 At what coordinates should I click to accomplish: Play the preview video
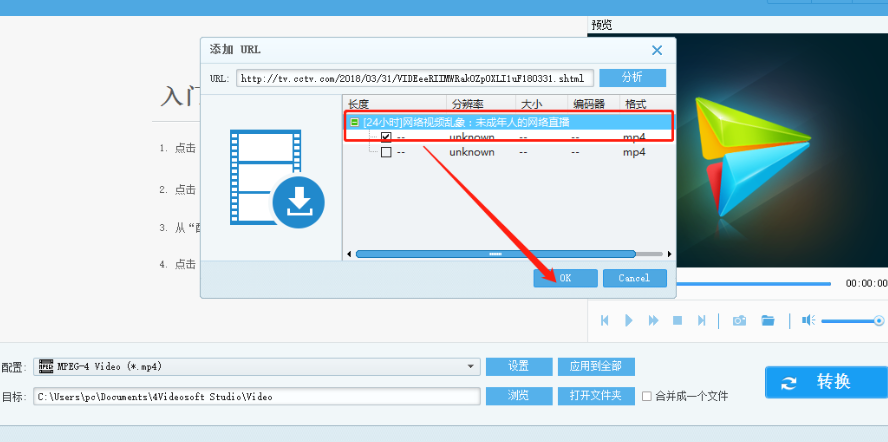tap(629, 321)
